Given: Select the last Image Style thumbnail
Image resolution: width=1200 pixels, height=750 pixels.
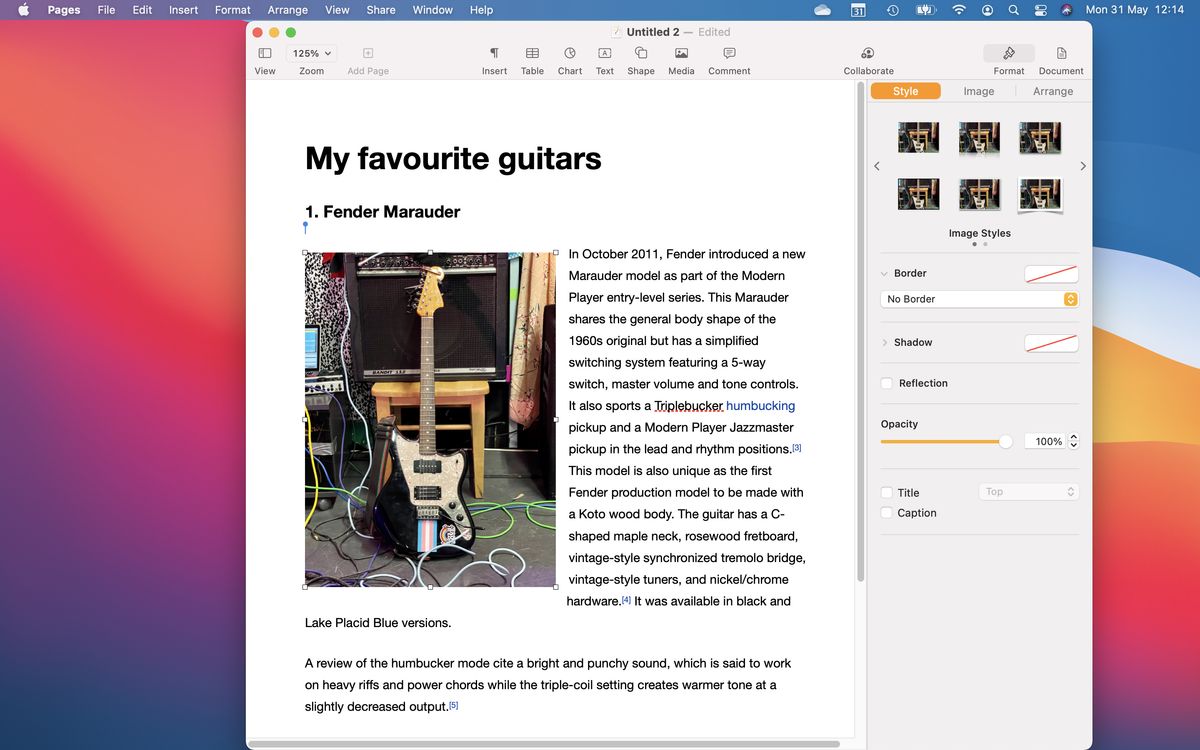Looking at the screenshot, I should 1040,193.
